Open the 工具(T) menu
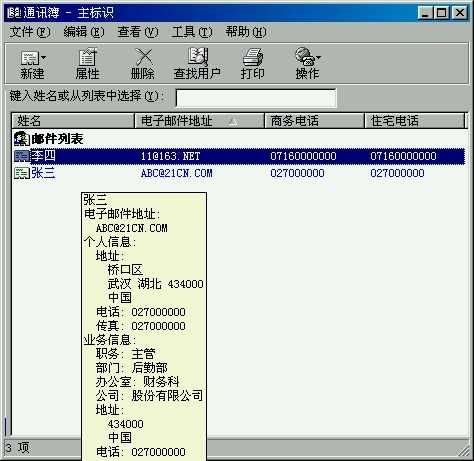 click(x=192, y=32)
